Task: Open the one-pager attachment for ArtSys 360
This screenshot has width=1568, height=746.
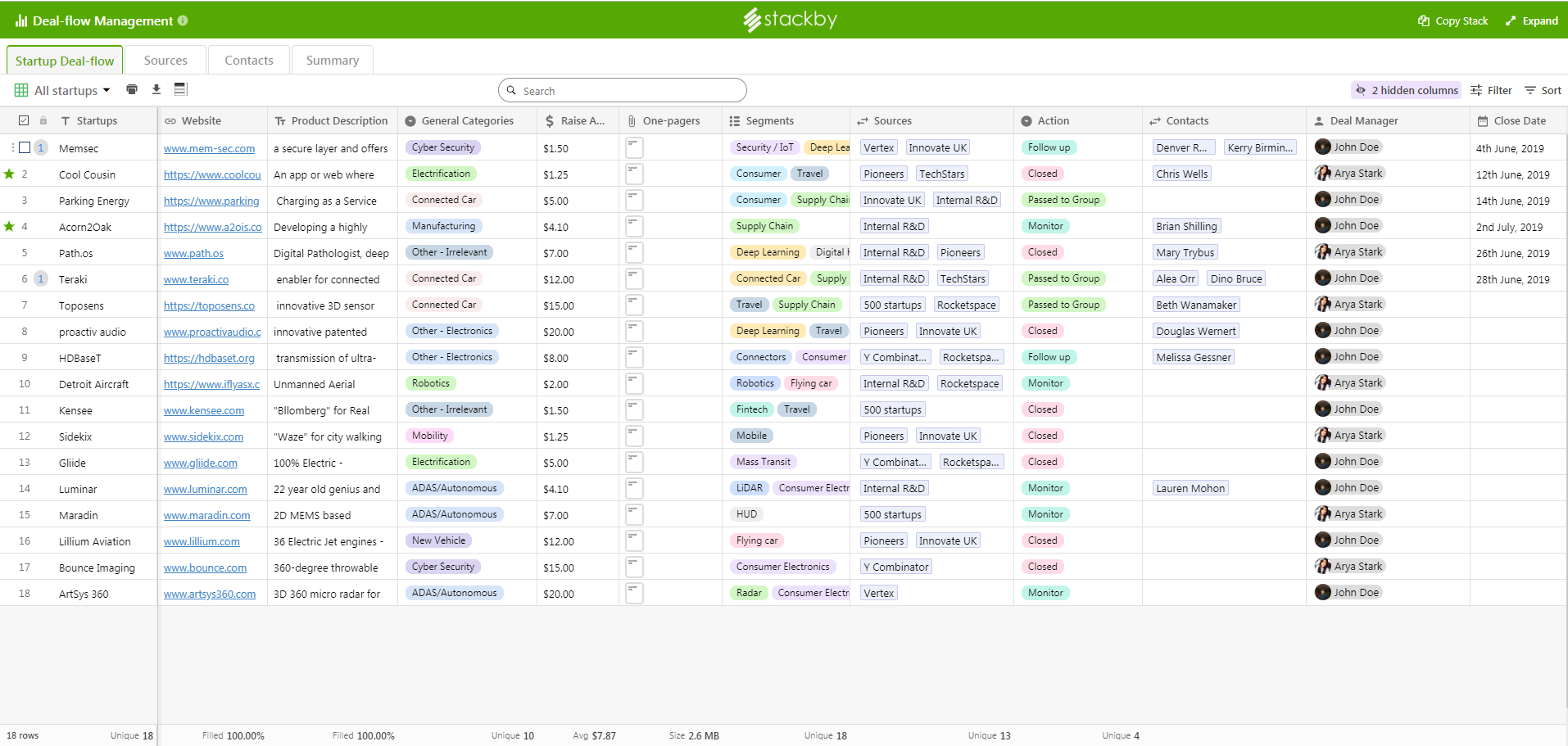Action: 634,594
